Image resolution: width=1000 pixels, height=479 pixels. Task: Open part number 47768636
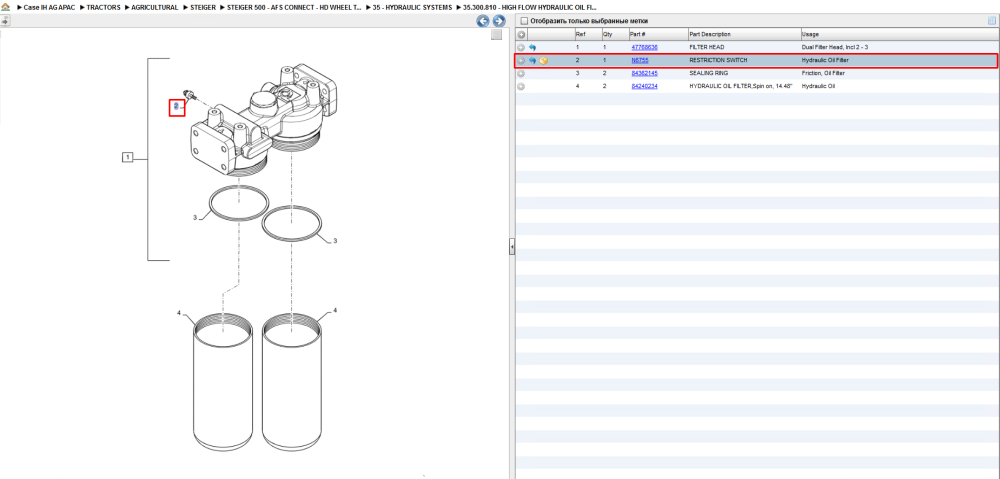click(x=644, y=48)
